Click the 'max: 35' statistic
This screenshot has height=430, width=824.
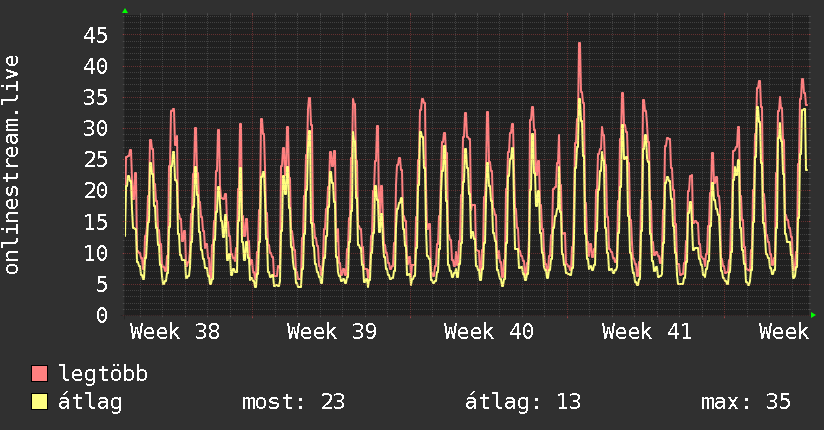coord(746,402)
